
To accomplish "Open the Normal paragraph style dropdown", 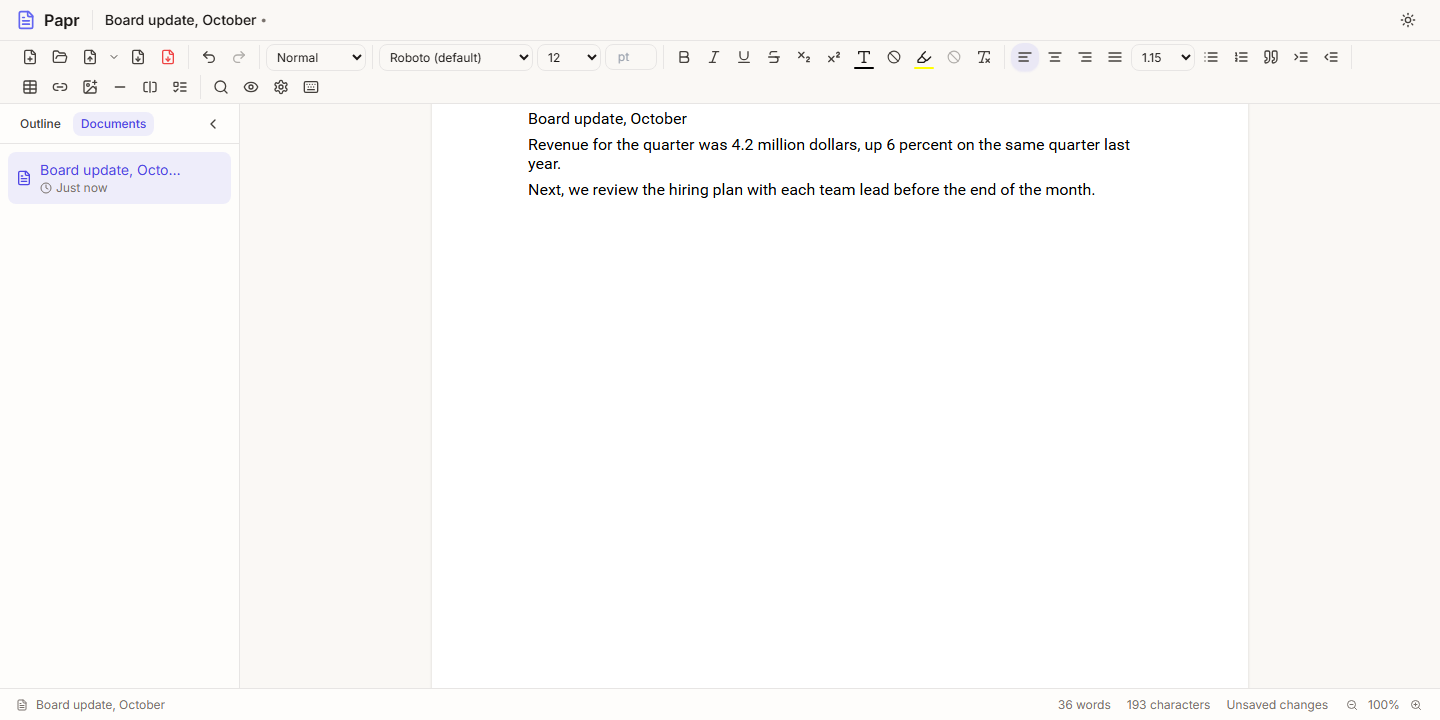I will pos(317,57).
